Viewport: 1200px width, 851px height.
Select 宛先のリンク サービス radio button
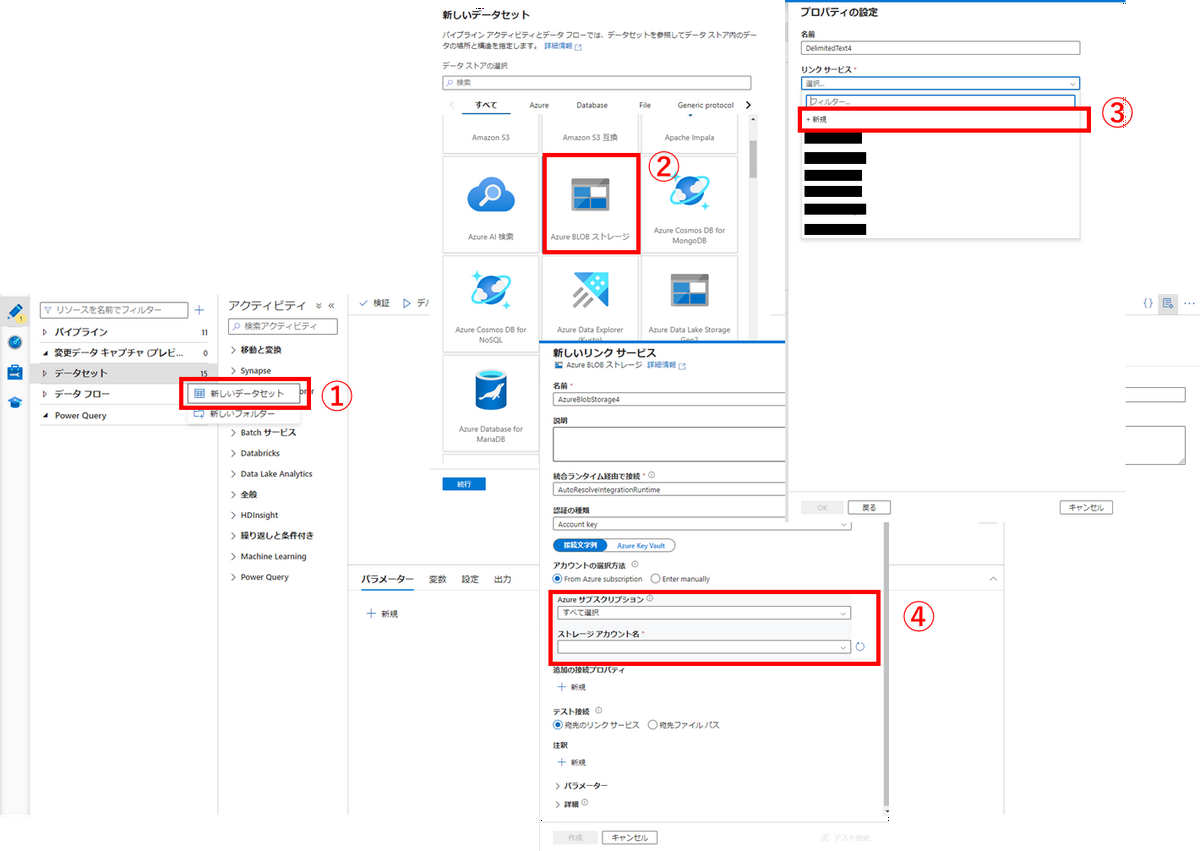coord(558,725)
